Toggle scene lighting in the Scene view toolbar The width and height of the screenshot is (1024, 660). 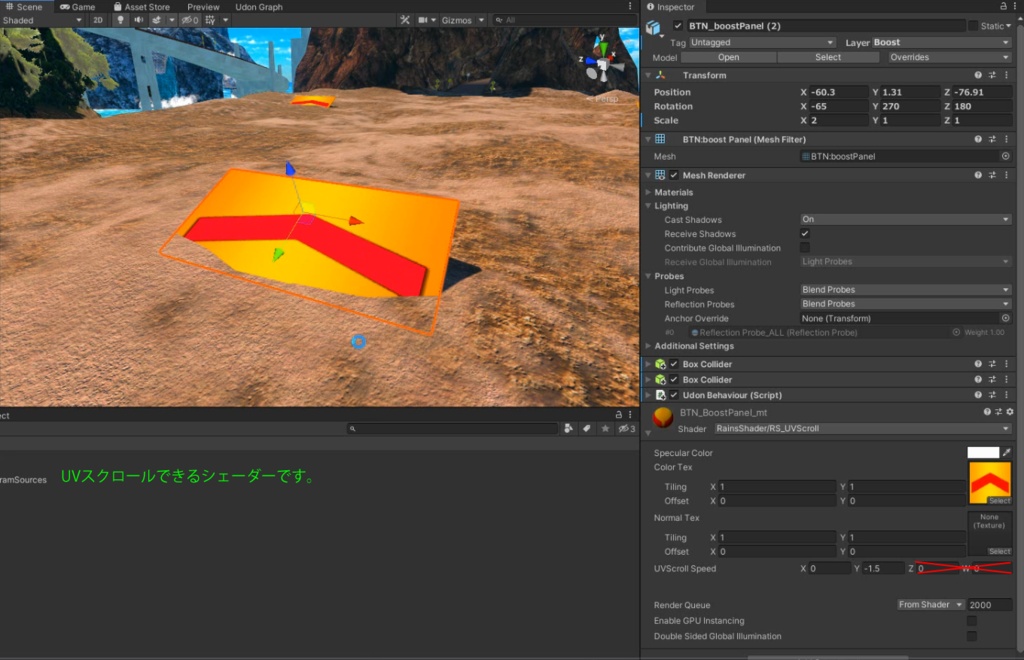[122, 20]
